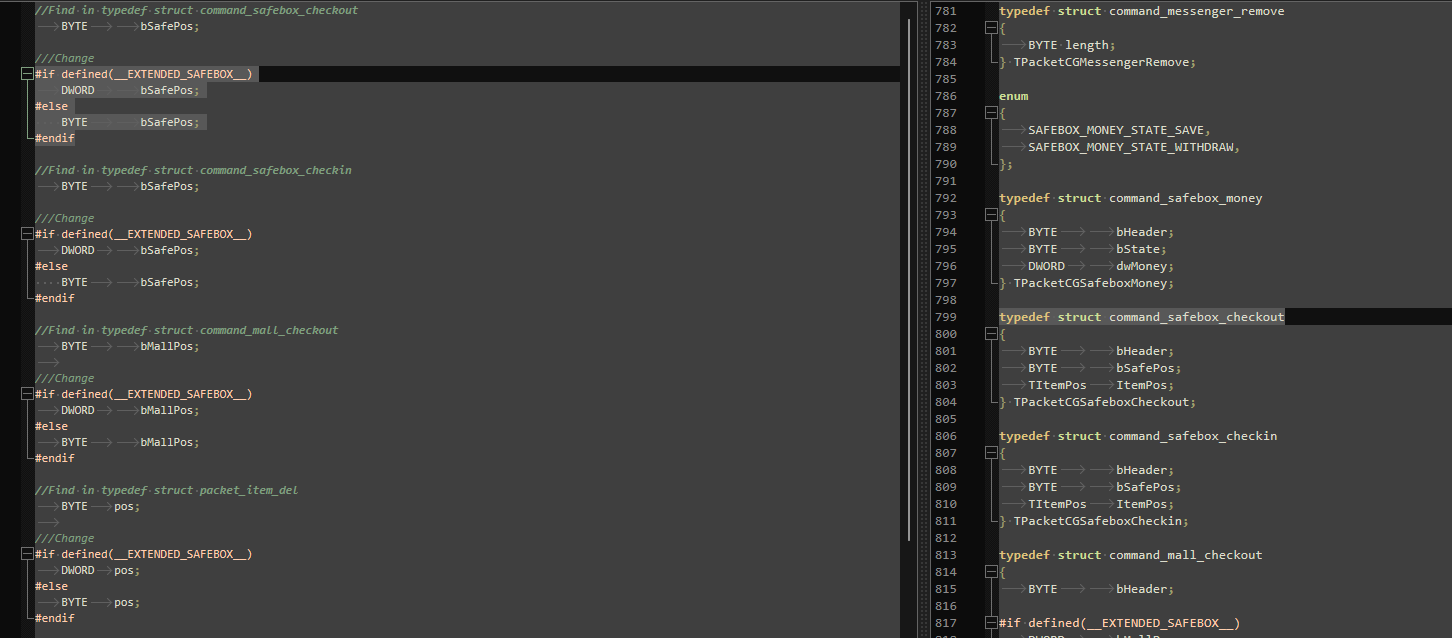Click line number 812 in the gutter
This screenshot has height=638, width=1452.
(945, 538)
